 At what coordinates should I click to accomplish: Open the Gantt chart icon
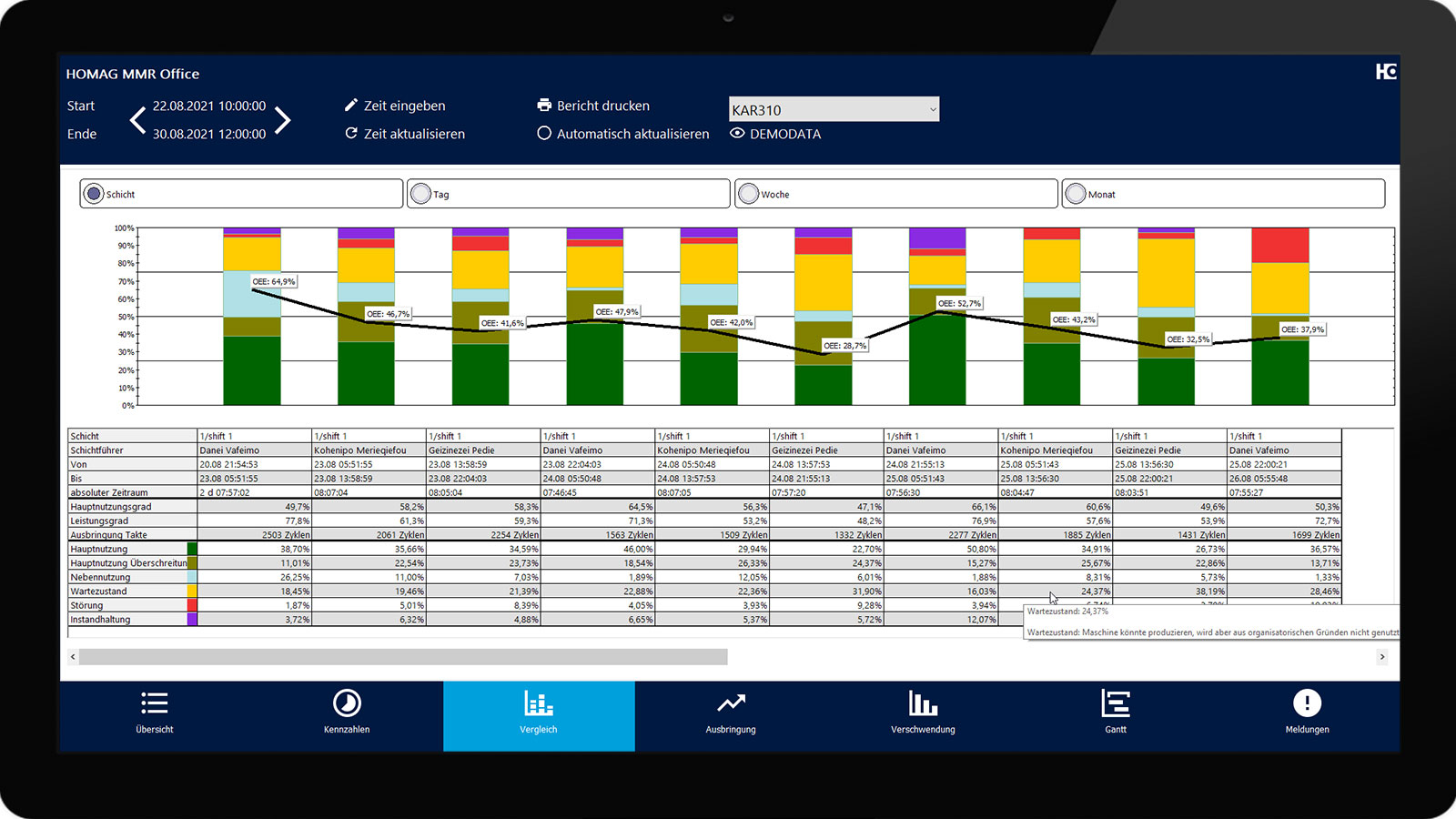click(1116, 703)
